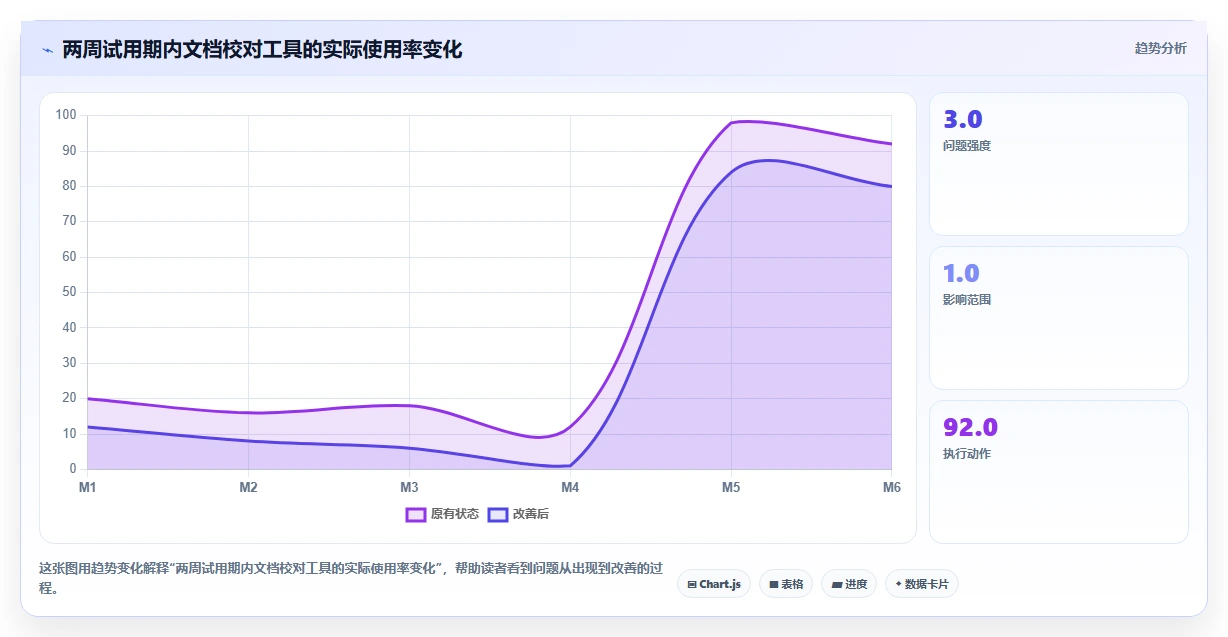Click the trend icon beside the title
1228x637 pixels.
[x=47, y=49]
